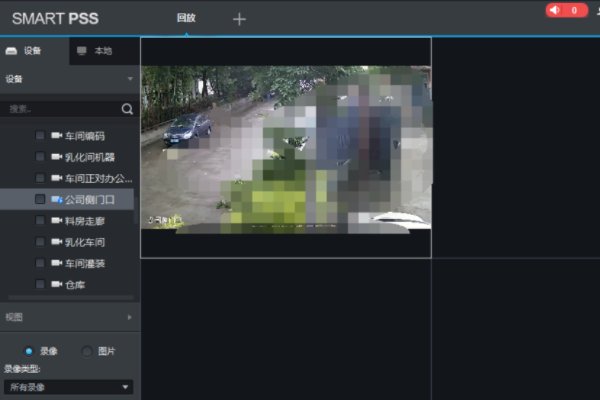600x400 pixels.
Task: Check the 车间编码 camera checkbox
Action: (40, 135)
